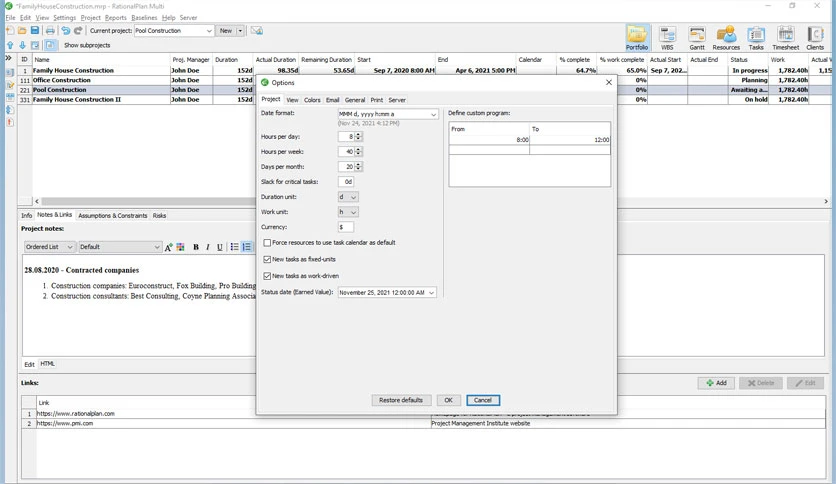Move project down with the down arrow icon
Viewport: 836px width, 484px height.
[22, 45]
